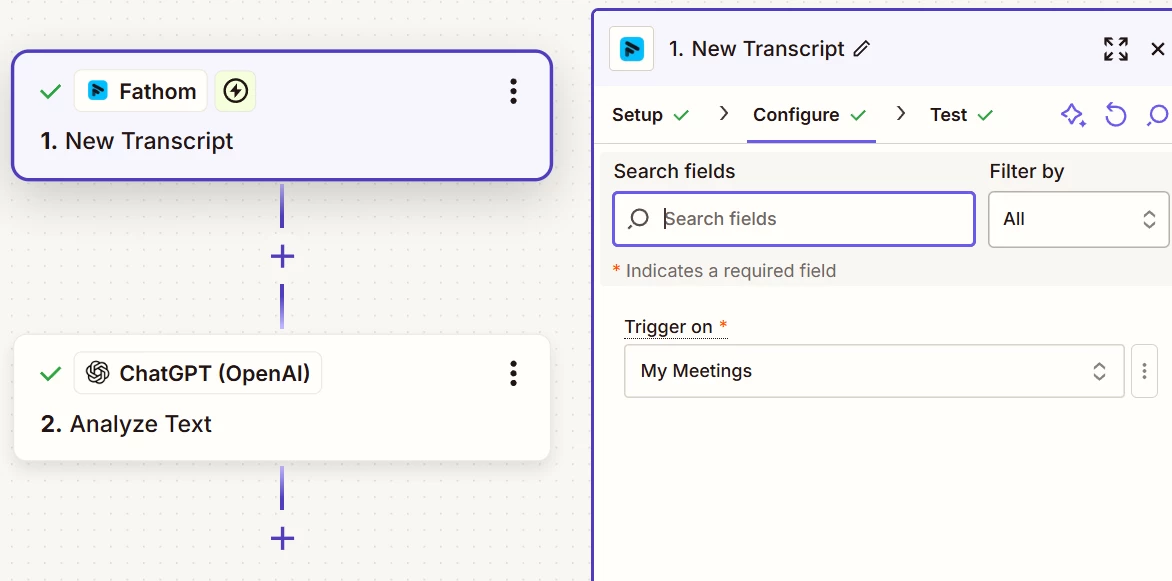Click the Indicates a required field note
The width and height of the screenshot is (1172, 581).
point(724,271)
